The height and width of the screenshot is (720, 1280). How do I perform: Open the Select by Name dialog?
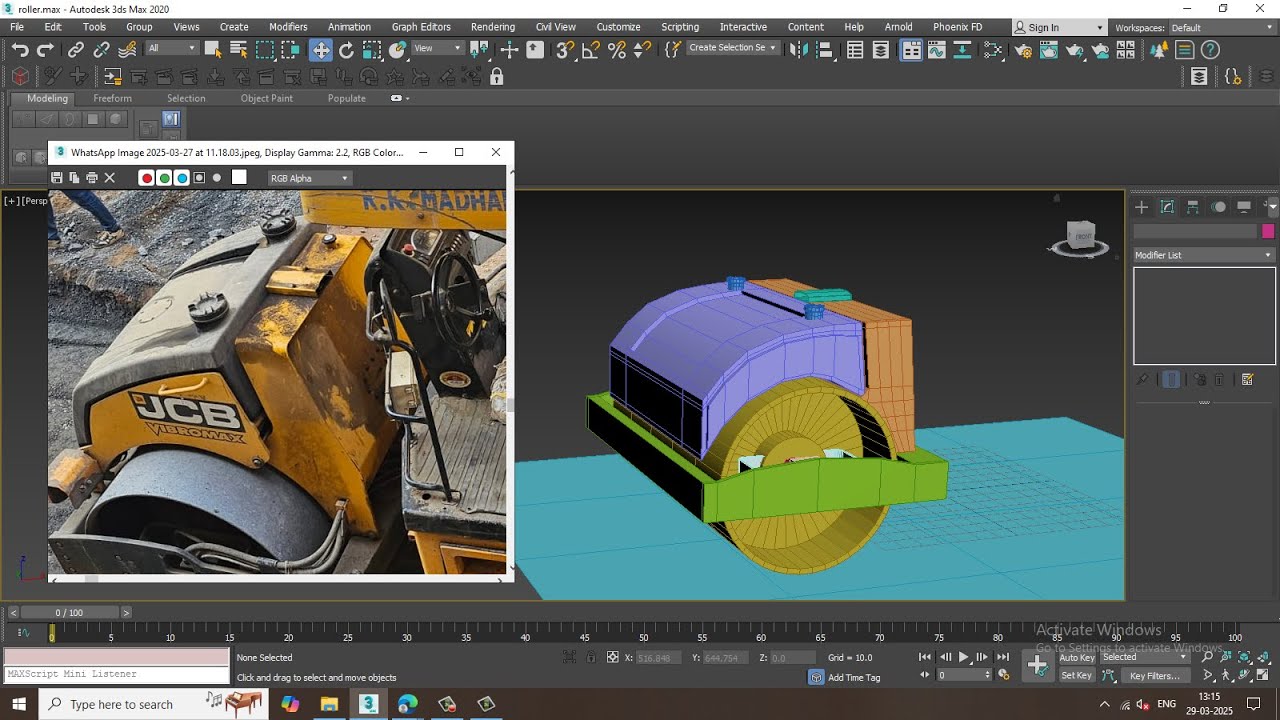point(238,50)
